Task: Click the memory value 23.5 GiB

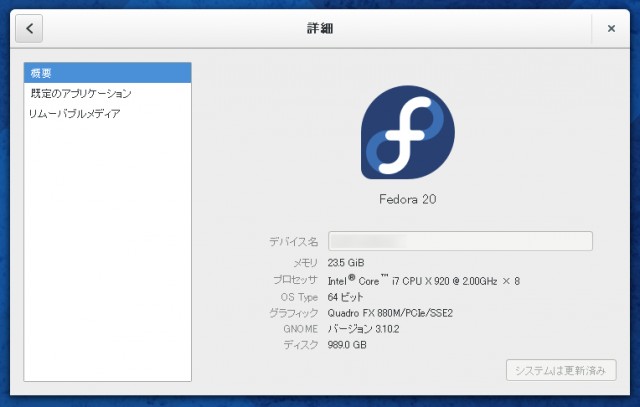Action: pos(346,263)
